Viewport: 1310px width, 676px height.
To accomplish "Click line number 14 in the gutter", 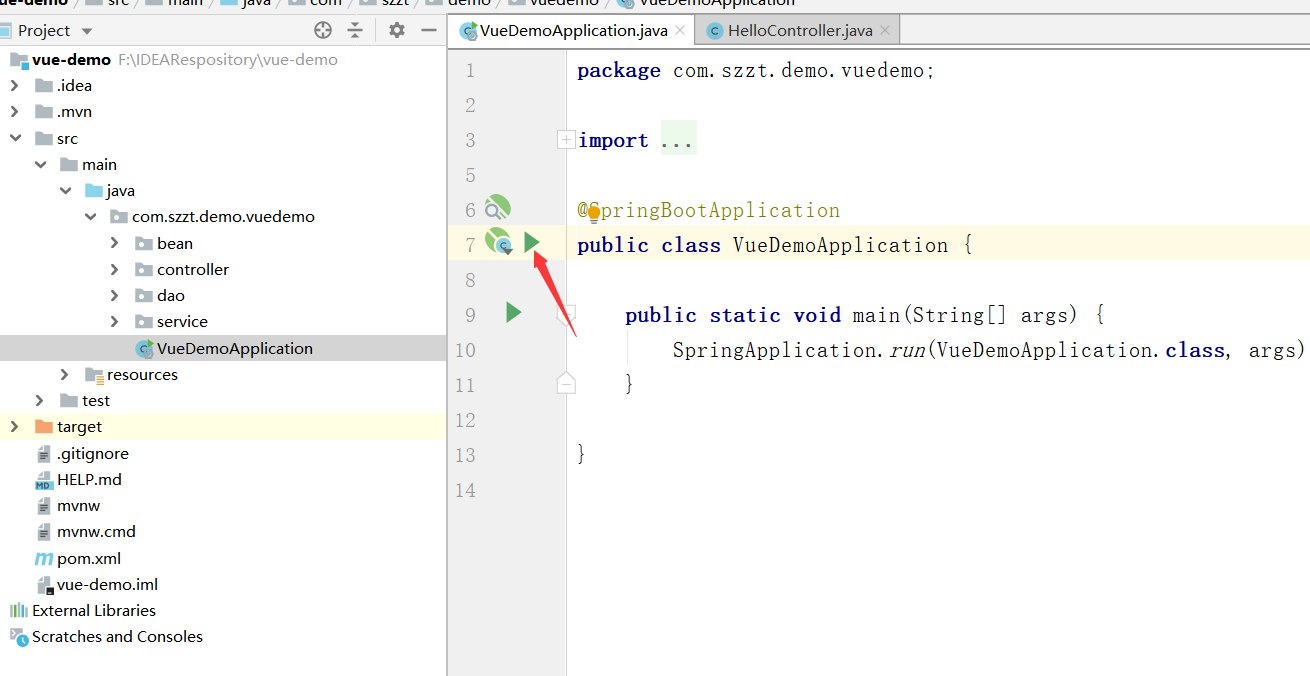I will (465, 490).
